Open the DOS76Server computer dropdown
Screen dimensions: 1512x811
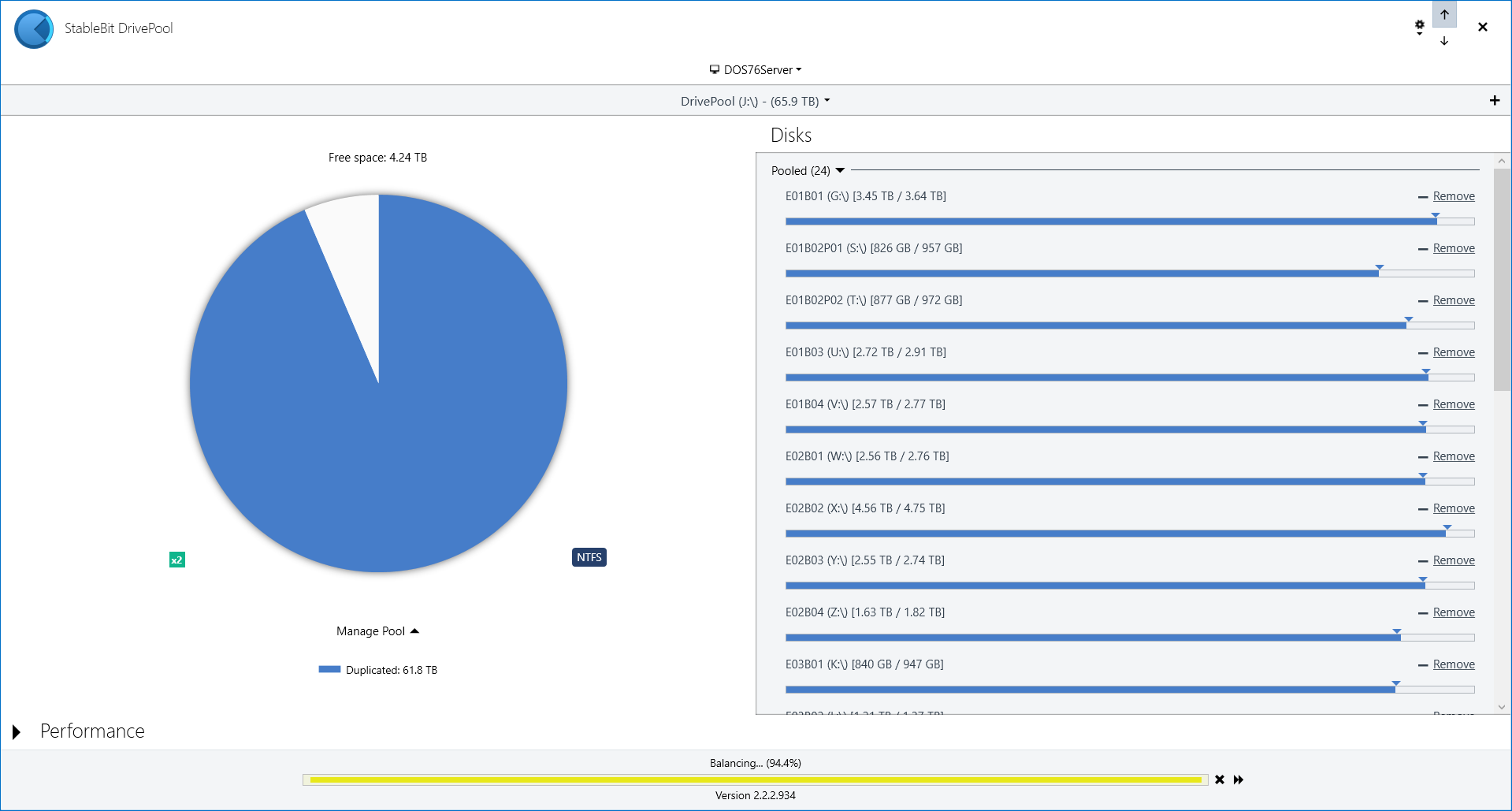point(756,69)
